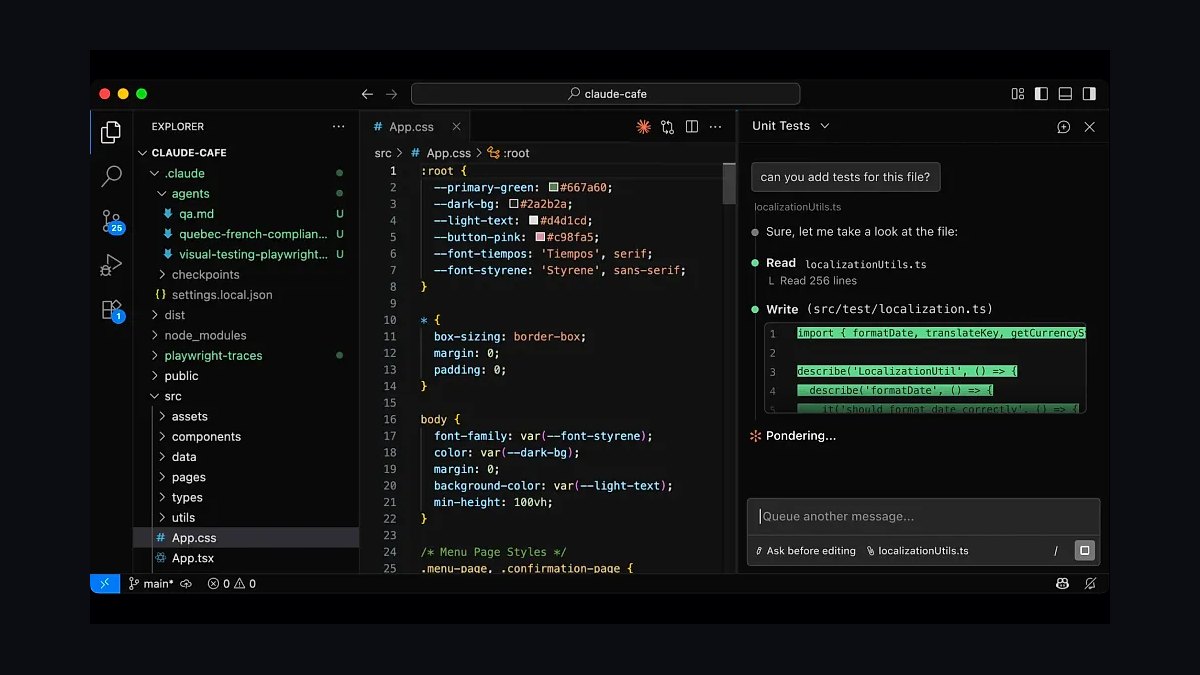
Task: Publish branch cloud icon in status bar
Action: tap(186, 584)
